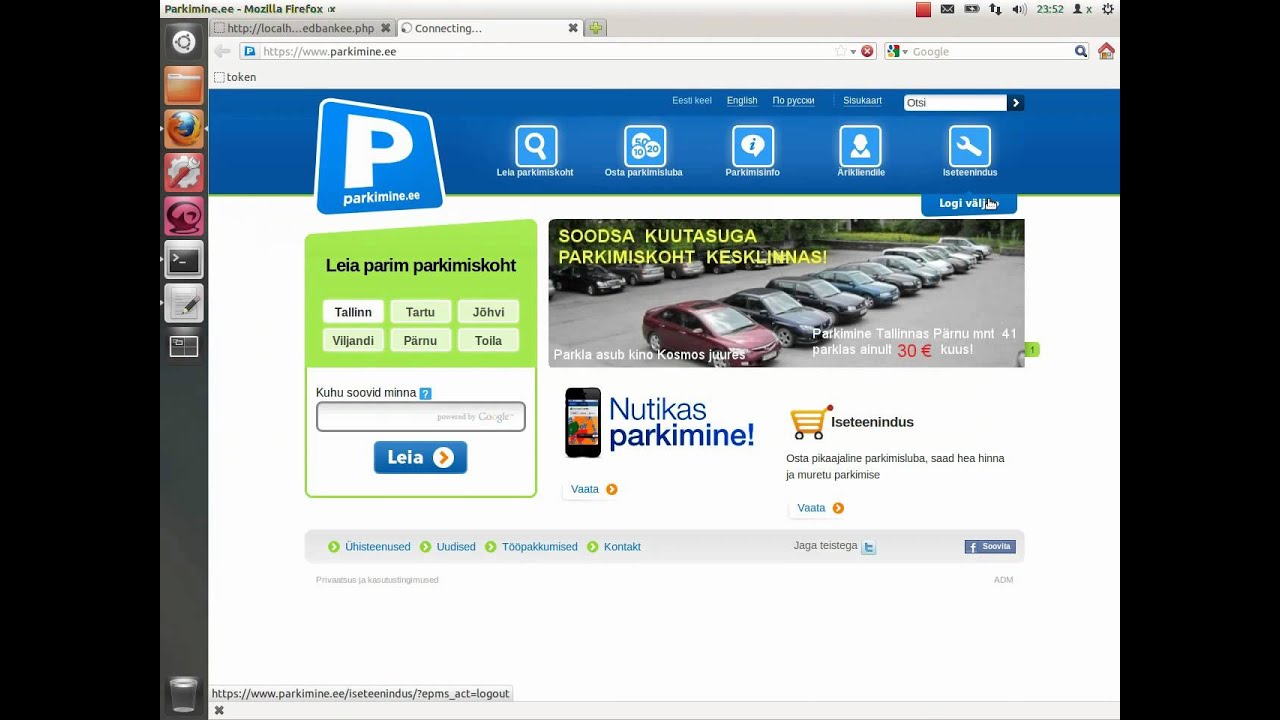
Task: Switch language to По русски
Action: 793,101
